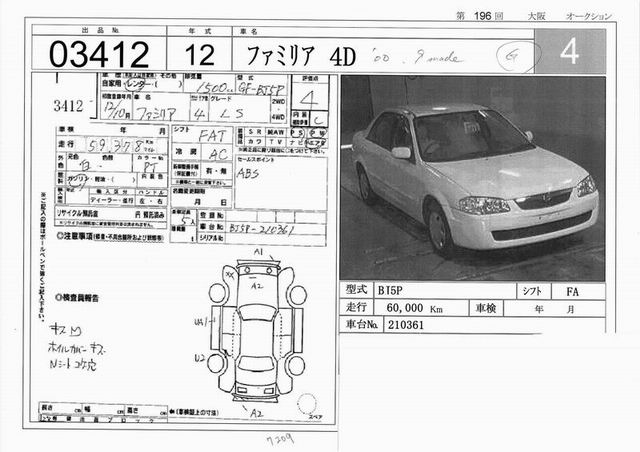Viewport: 640px width, 452px height.
Task: Click the スペア spare tire circle
Action: 307,404
